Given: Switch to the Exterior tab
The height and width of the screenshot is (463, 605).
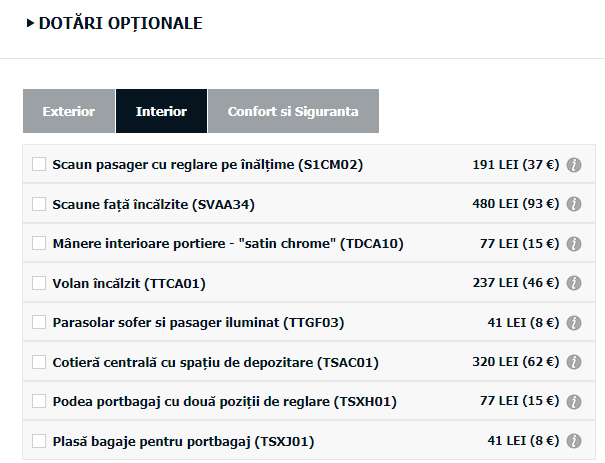Looking at the screenshot, I should [x=69, y=111].
